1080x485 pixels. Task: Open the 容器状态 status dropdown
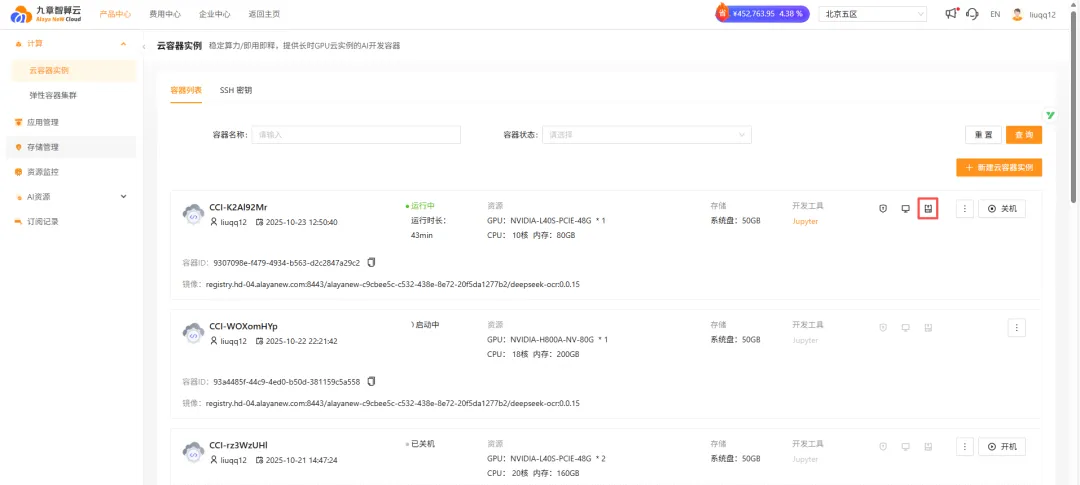coord(646,134)
